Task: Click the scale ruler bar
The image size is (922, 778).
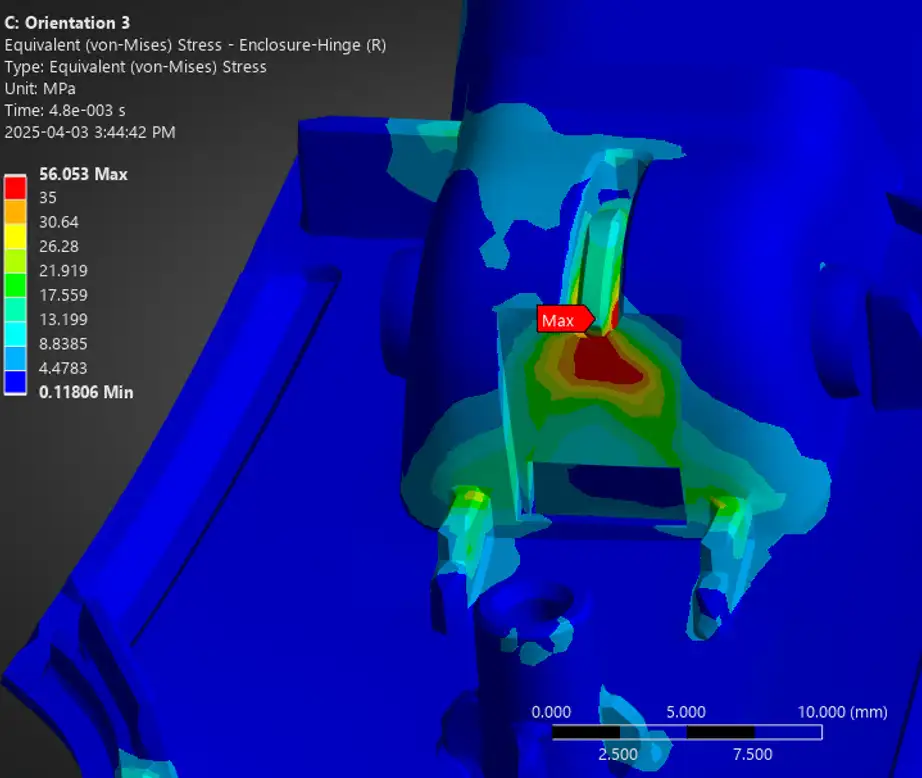Action: pyautogui.click(x=687, y=732)
